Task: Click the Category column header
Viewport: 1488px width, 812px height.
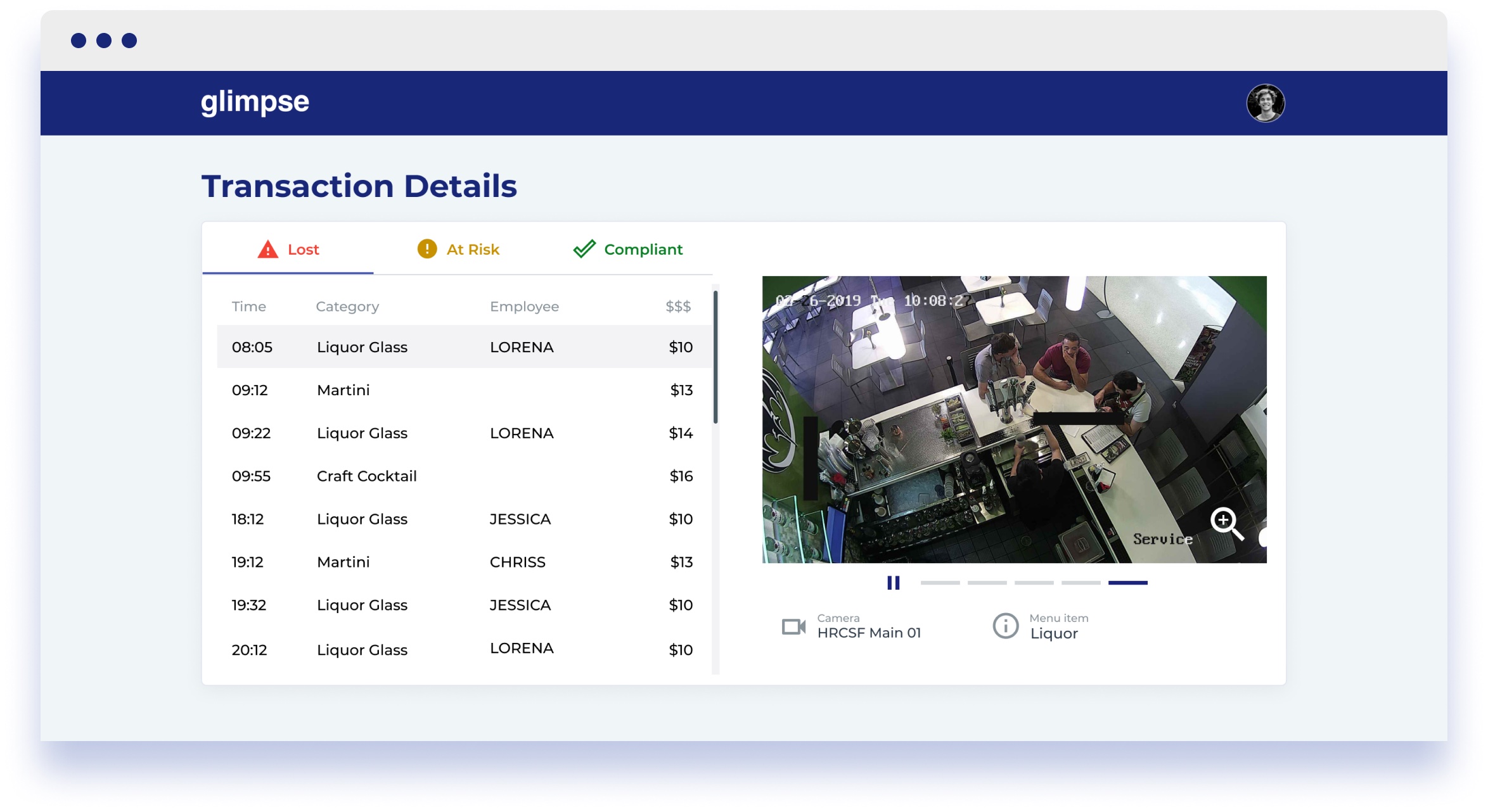Action: click(x=347, y=307)
